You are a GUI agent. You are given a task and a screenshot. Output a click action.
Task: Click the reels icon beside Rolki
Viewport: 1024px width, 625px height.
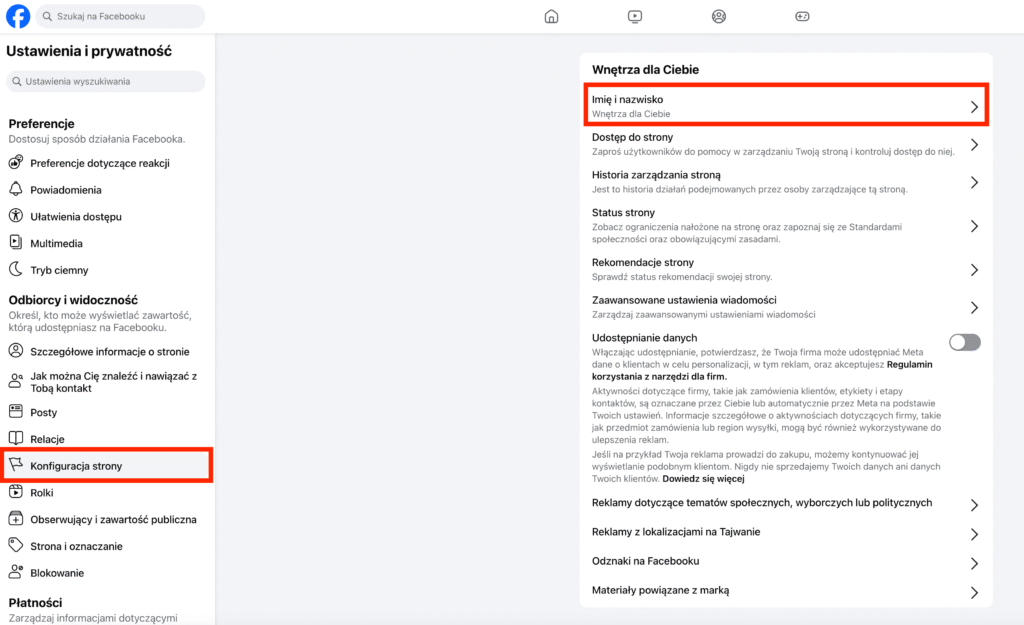point(16,492)
